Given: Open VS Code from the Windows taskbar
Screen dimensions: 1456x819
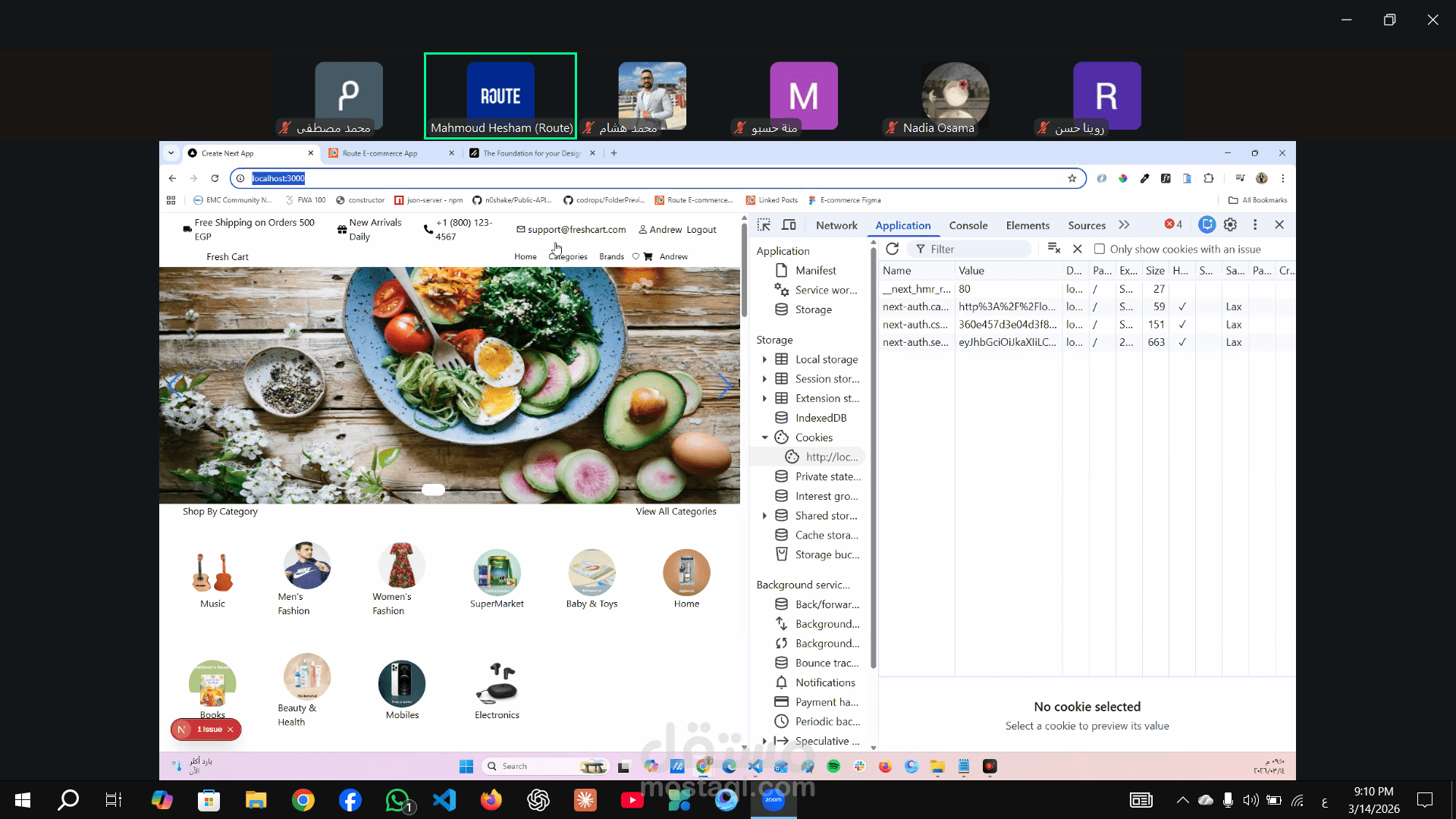Looking at the screenshot, I should pyautogui.click(x=444, y=800).
